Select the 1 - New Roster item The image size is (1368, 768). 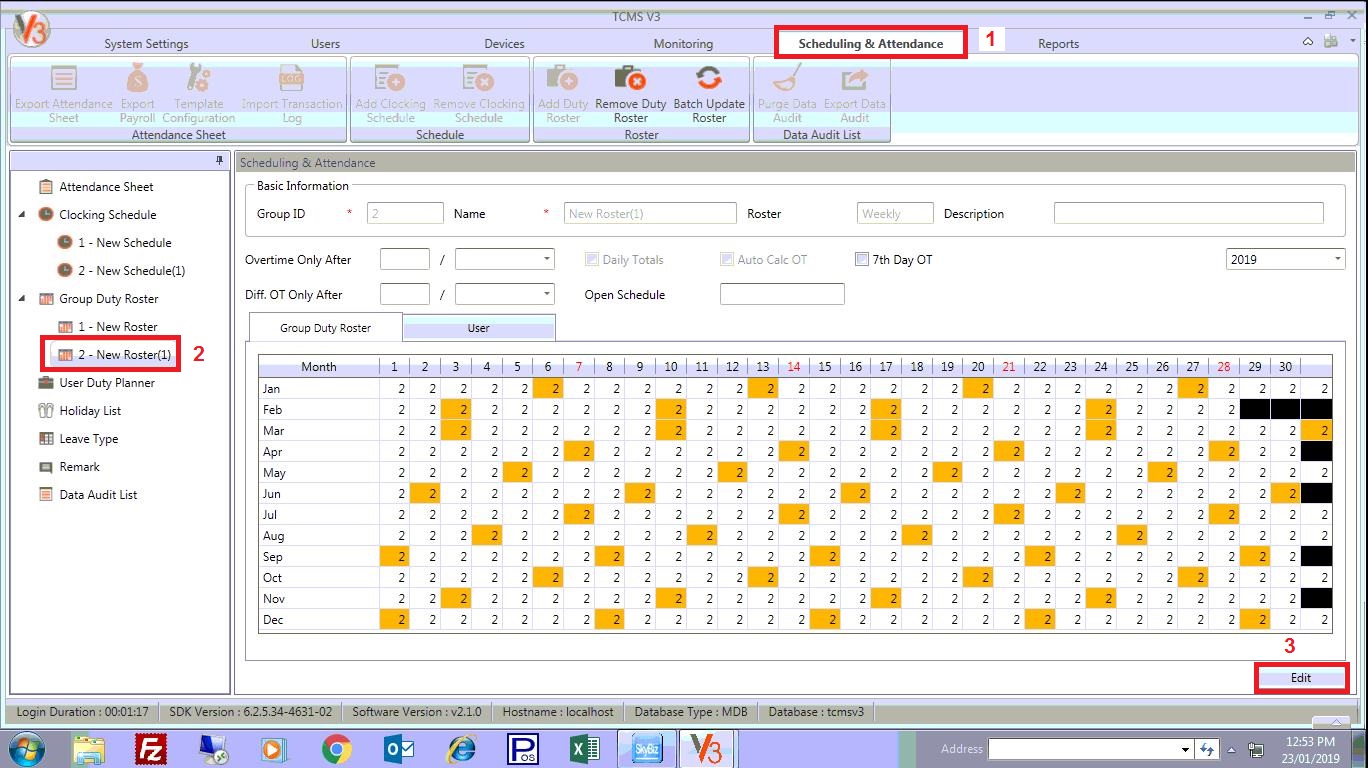[x=117, y=327]
